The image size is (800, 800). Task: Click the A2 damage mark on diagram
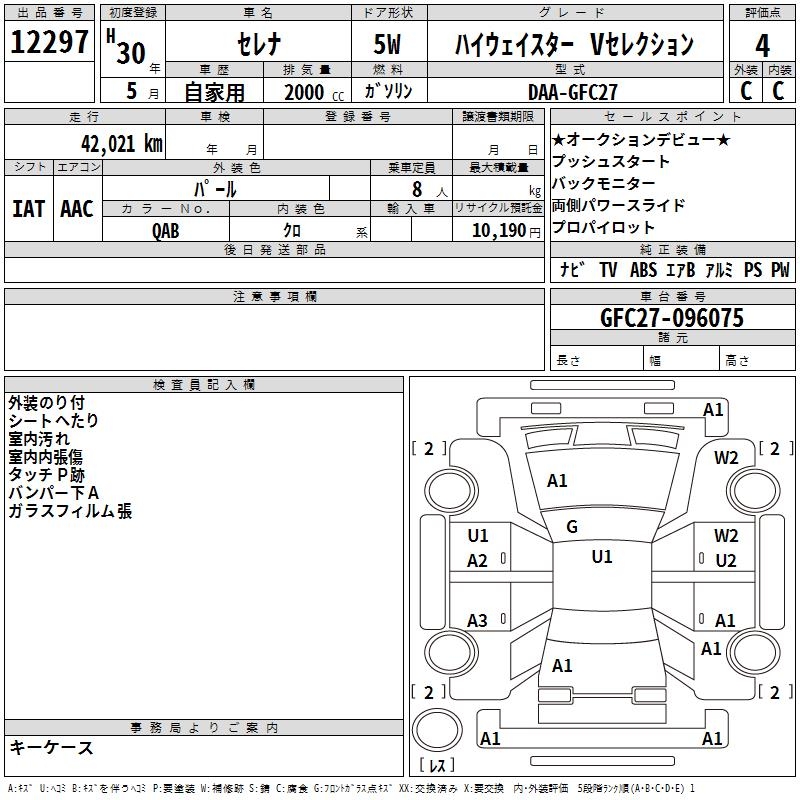click(x=478, y=561)
